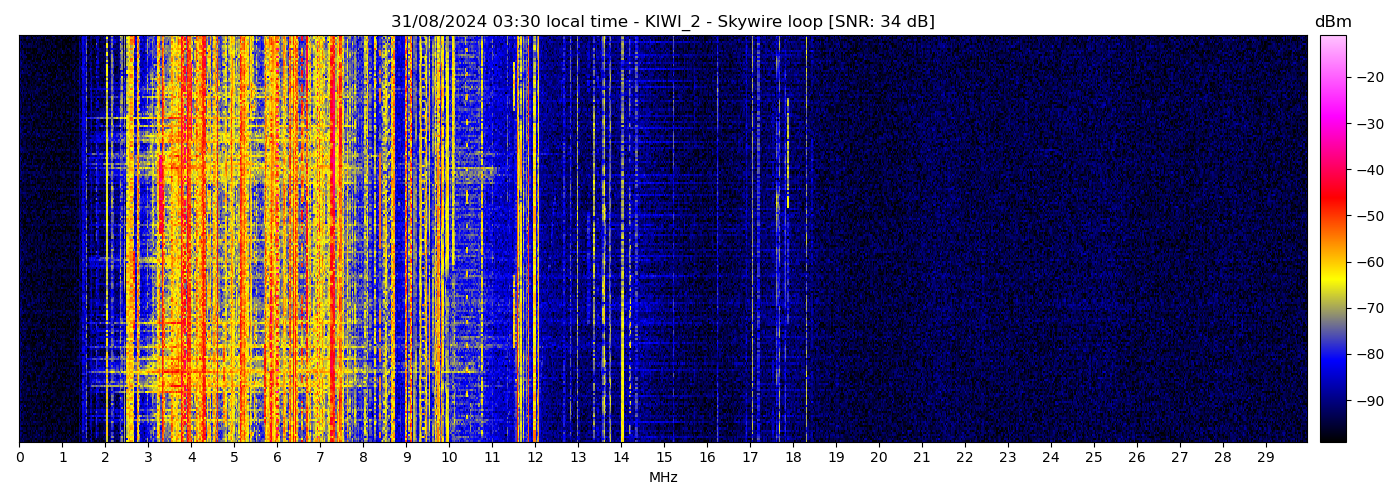Click the MHz x-axis label
1400x500 pixels.
(x=663, y=478)
